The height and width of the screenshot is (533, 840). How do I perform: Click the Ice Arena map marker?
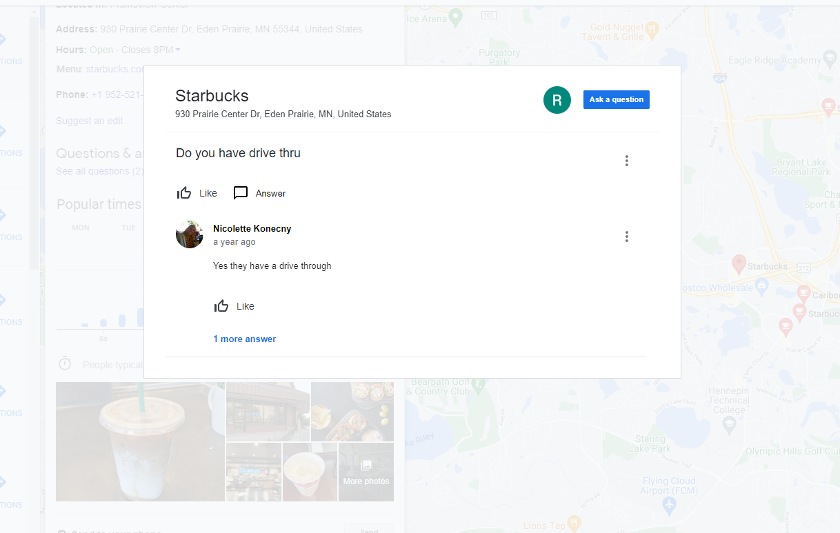pos(455,17)
